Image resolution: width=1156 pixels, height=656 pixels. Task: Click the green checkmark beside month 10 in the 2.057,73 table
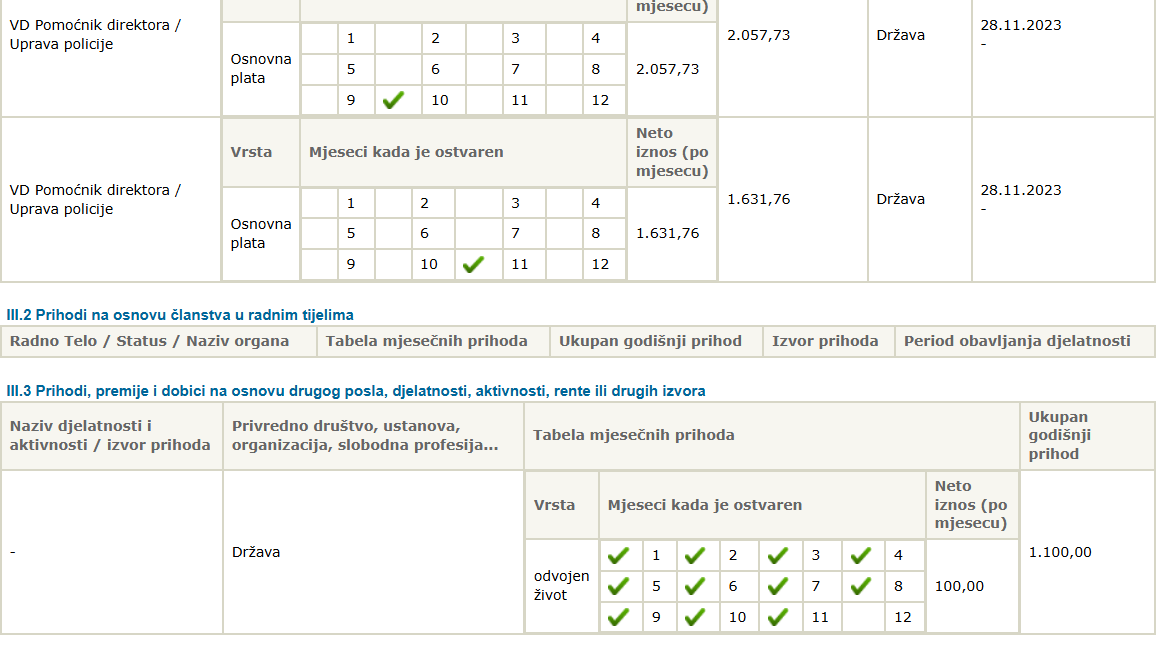pos(393,100)
